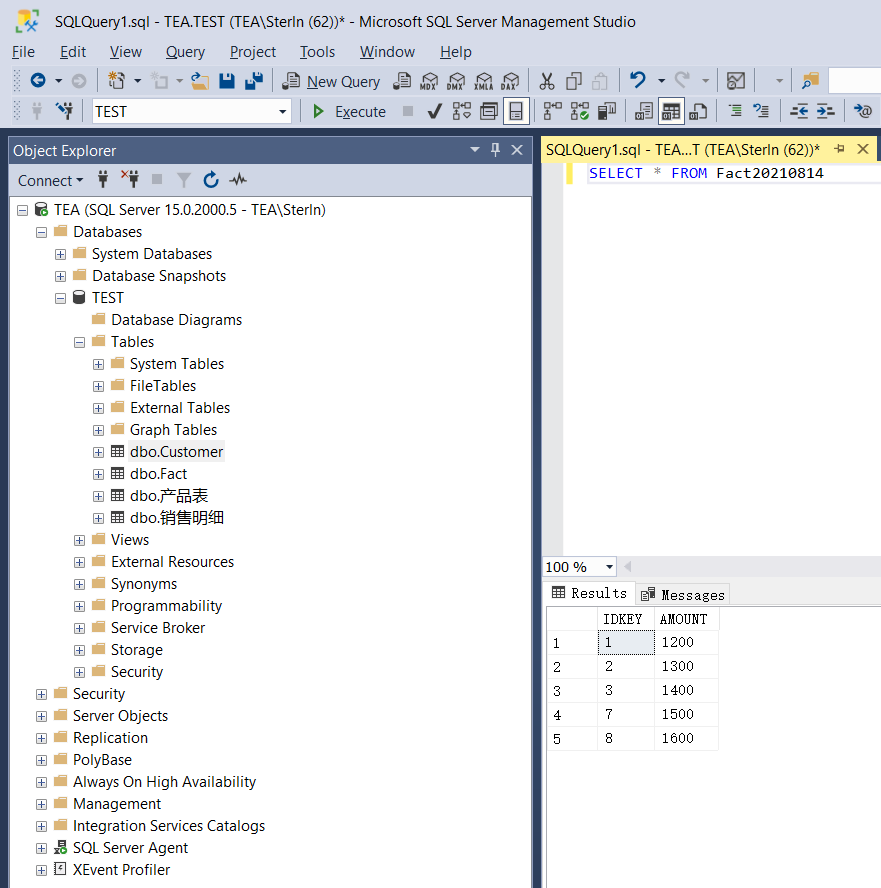This screenshot has width=881, height=888.
Task: Click the Disconnect plug icon in Object Explorer
Action: [x=130, y=180]
